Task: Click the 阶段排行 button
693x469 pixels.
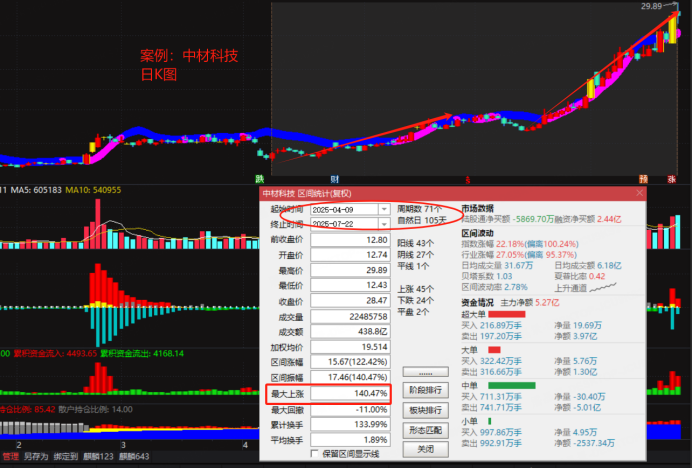Action: (427, 391)
